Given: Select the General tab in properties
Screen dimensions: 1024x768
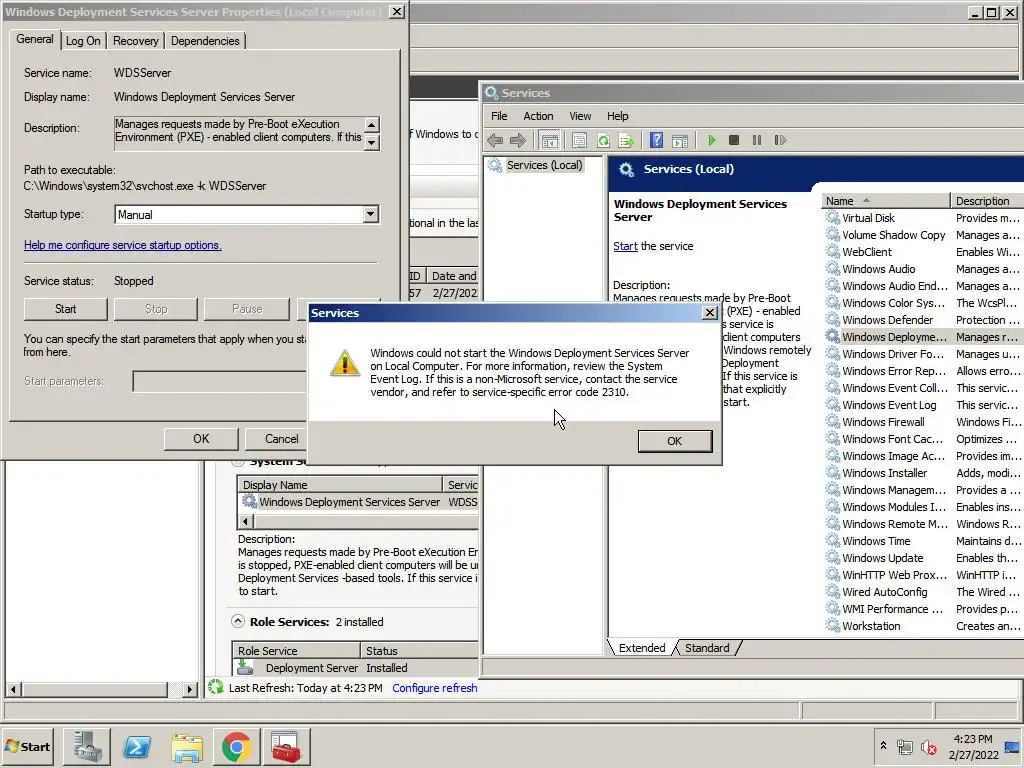Looking at the screenshot, I should tap(35, 39).
